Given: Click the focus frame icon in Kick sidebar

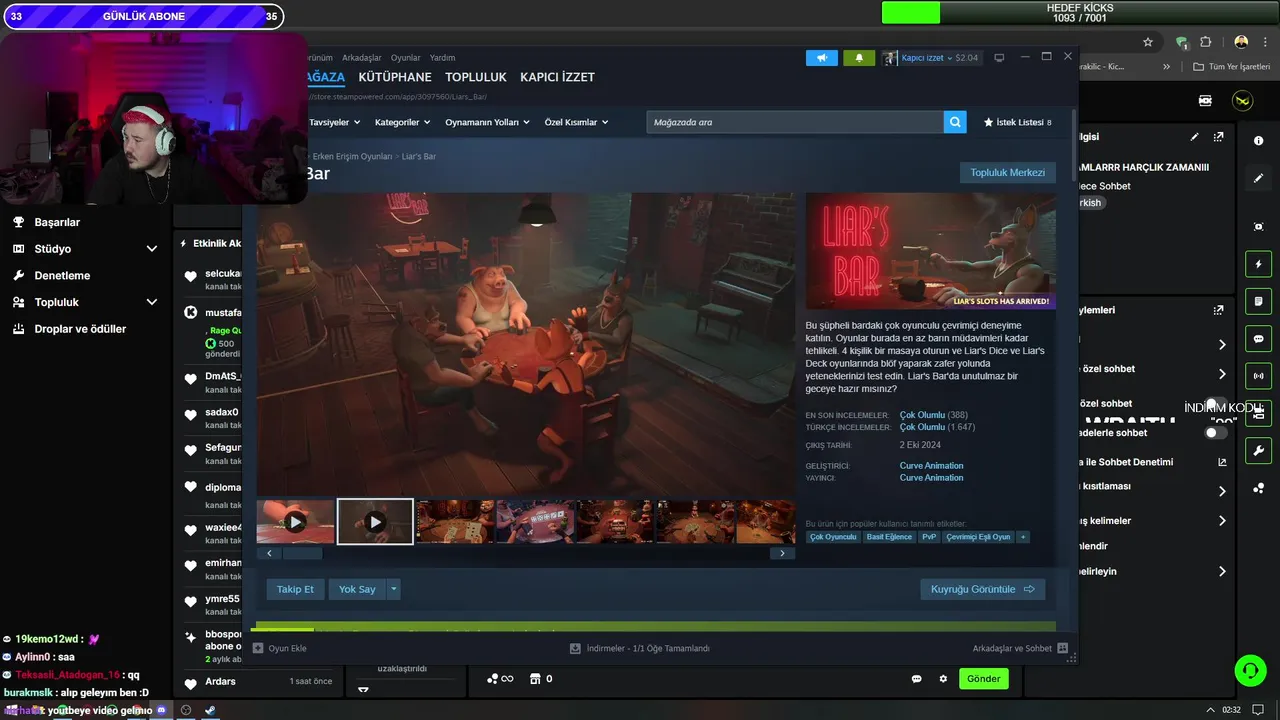Looking at the screenshot, I should pos(1258,227).
